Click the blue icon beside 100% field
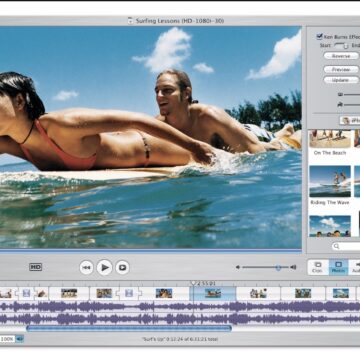 pyautogui.click(x=20, y=339)
